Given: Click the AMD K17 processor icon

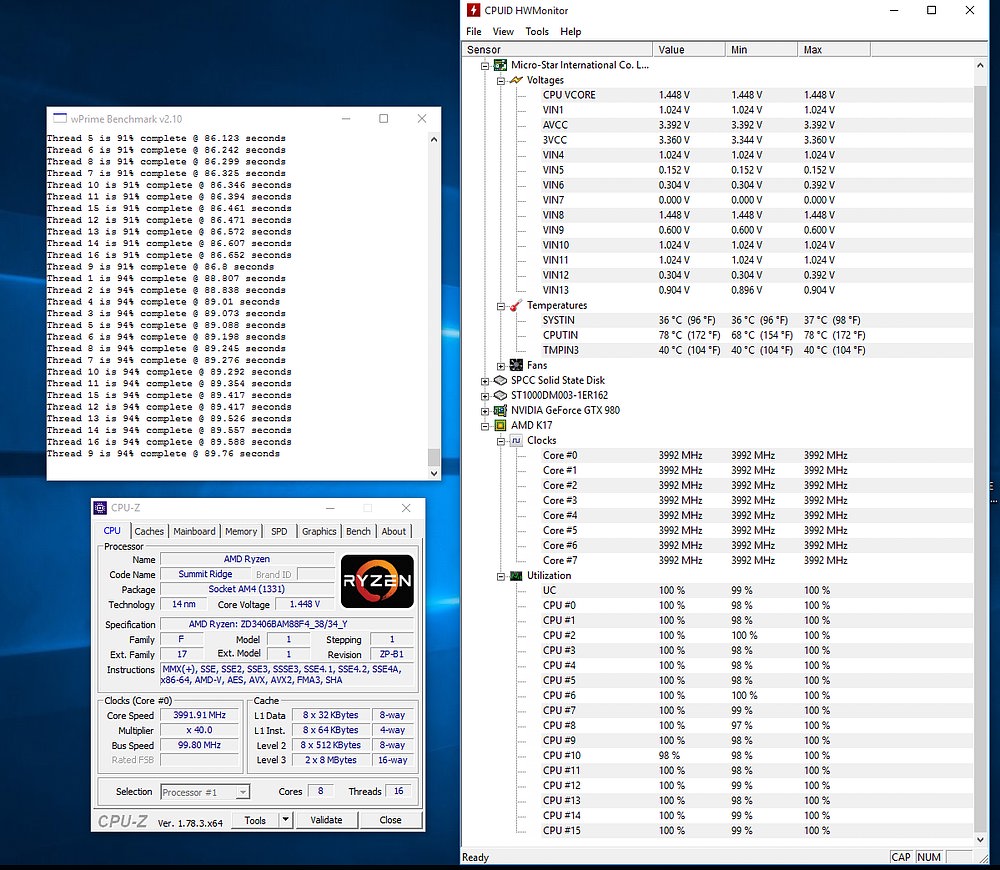Looking at the screenshot, I should pos(501,425).
